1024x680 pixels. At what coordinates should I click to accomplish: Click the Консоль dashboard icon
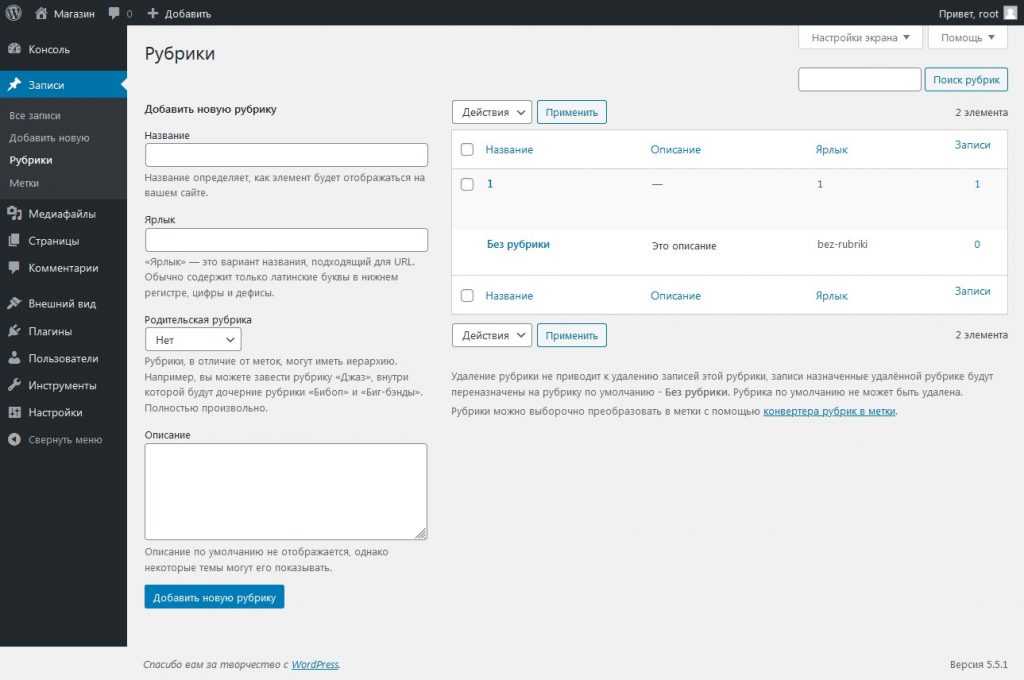tap(14, 49)
